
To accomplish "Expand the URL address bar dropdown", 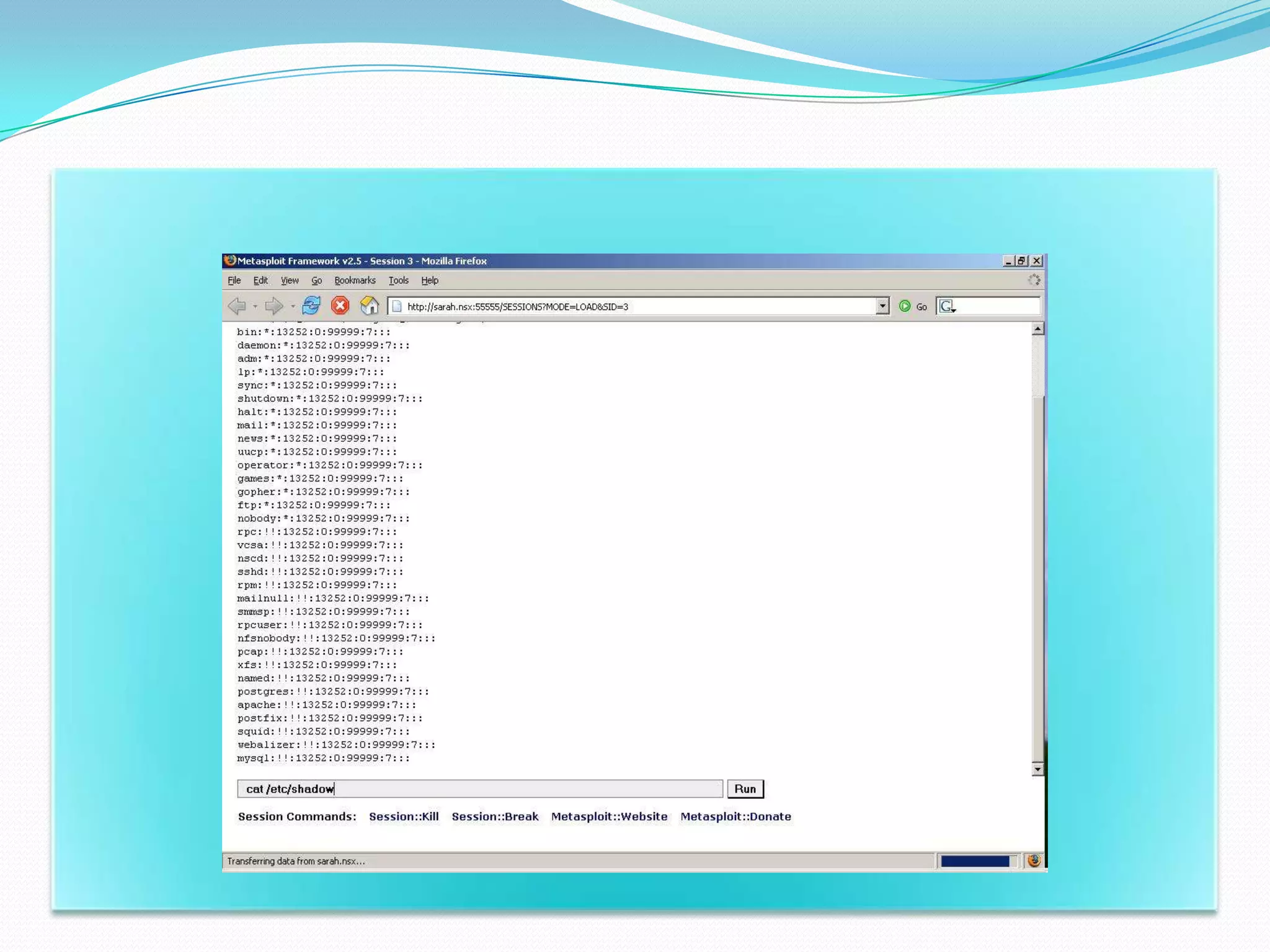I will [882, 306].
